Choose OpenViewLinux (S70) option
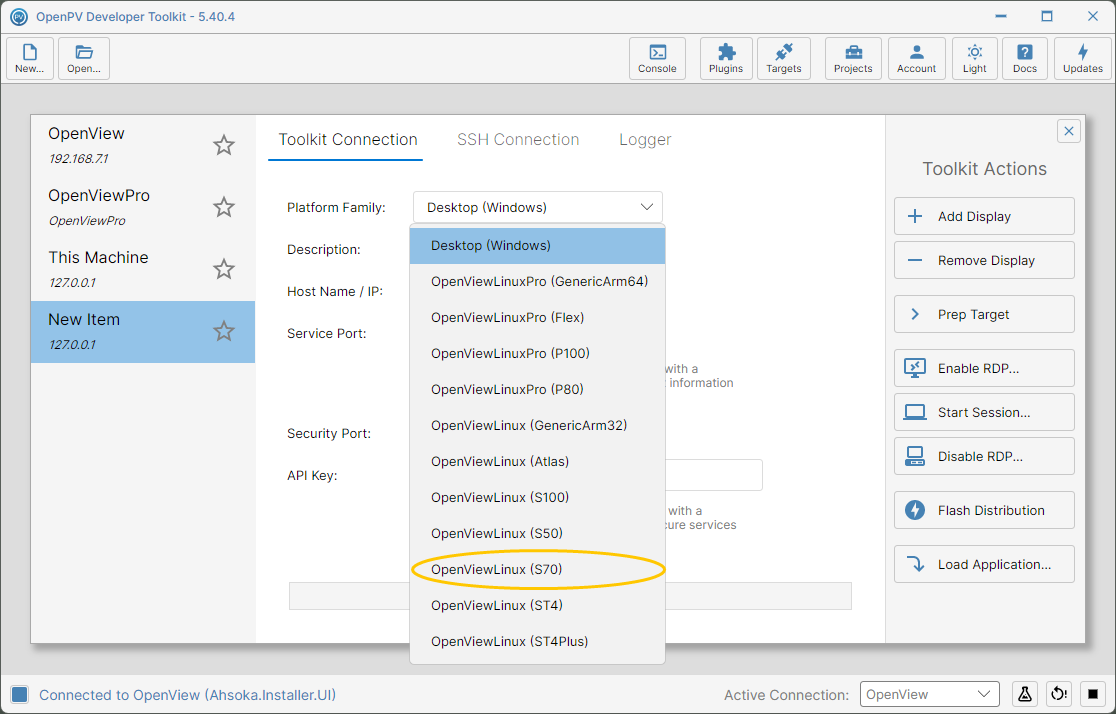Image resolution: width=1116 pixels, height=714 pixels. coord(537,569)
